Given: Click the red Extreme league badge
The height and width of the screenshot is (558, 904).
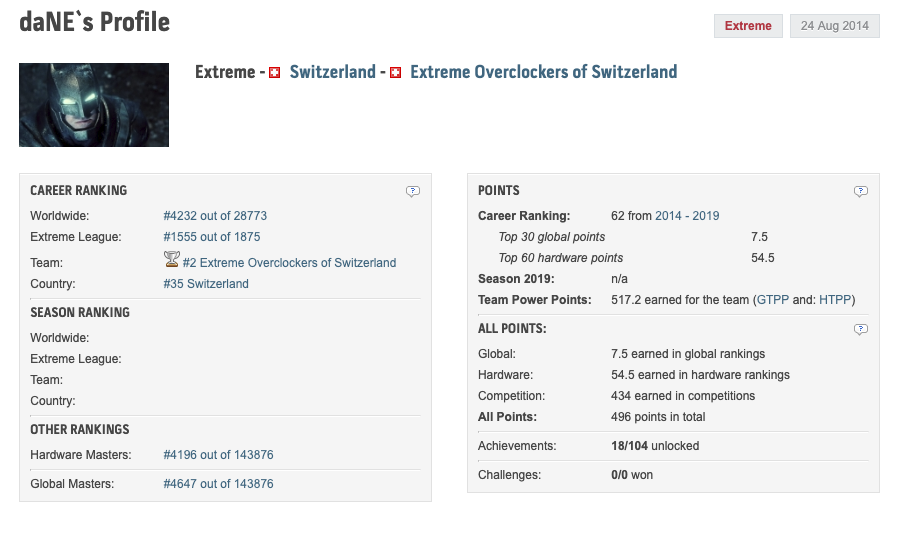Looking at the screenshot, I should click(748, 26).
